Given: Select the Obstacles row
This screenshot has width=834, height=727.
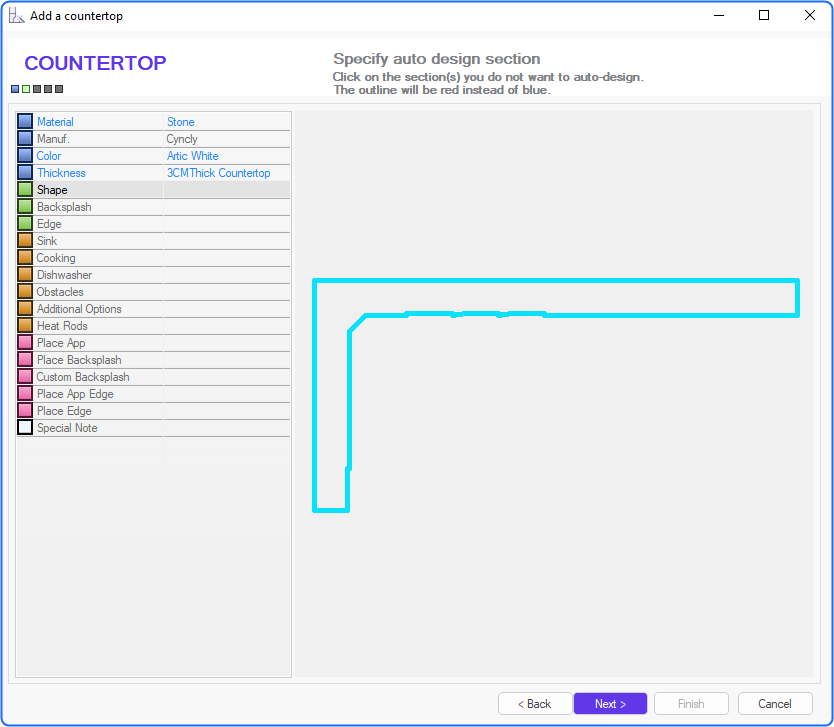Looking at the screenshot, I should click(x=60, y=292).
